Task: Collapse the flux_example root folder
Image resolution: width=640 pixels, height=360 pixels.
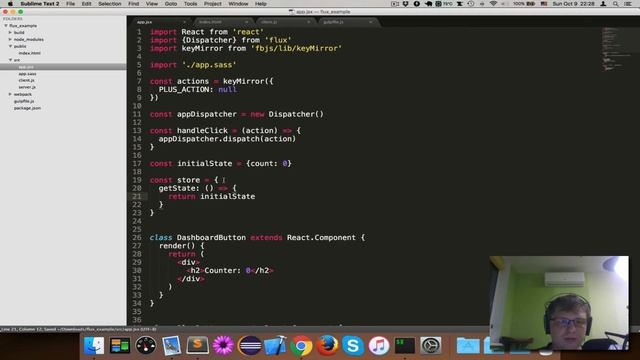Action: coord(6,26)
